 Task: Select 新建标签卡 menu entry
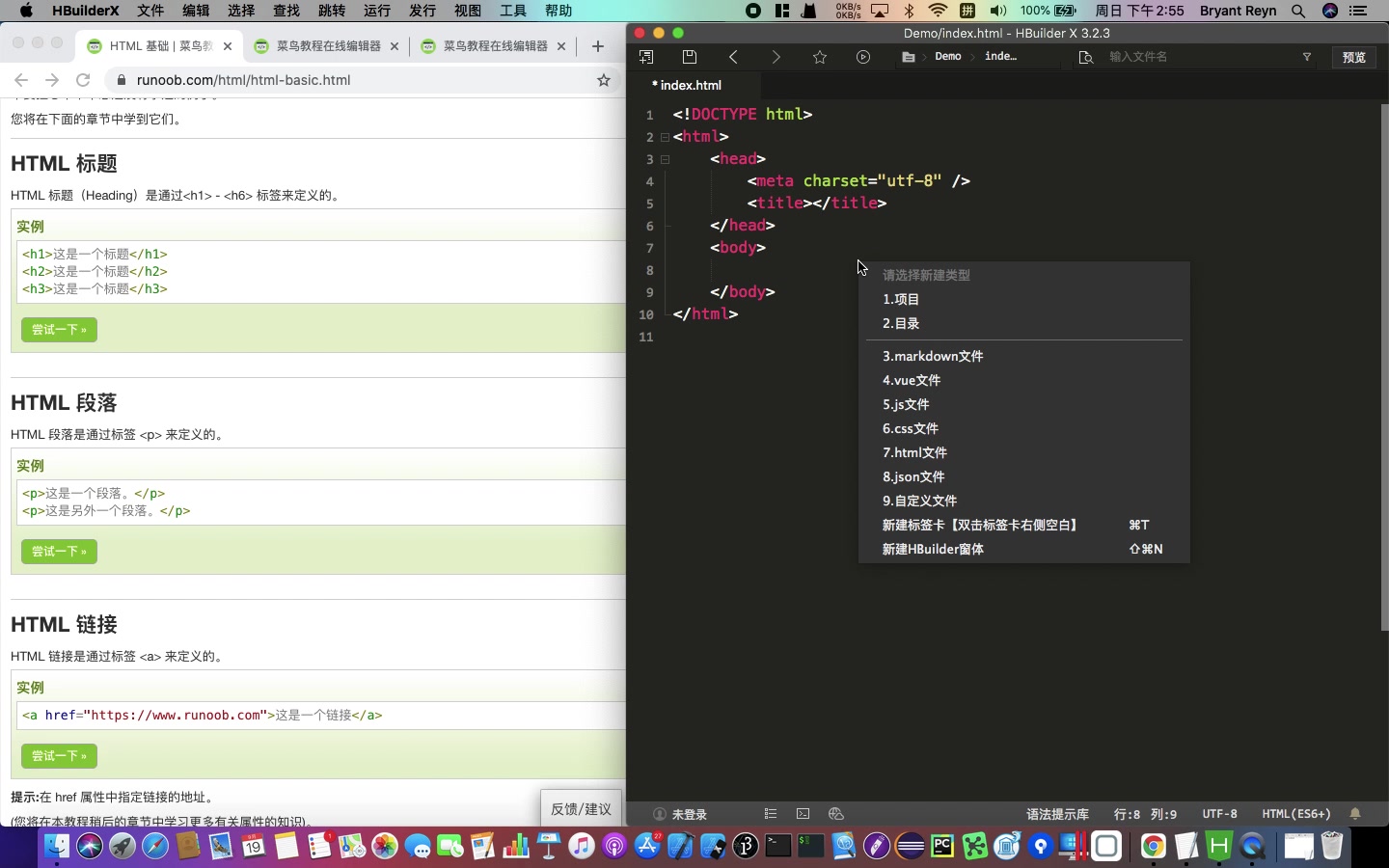pos(1023,526)
